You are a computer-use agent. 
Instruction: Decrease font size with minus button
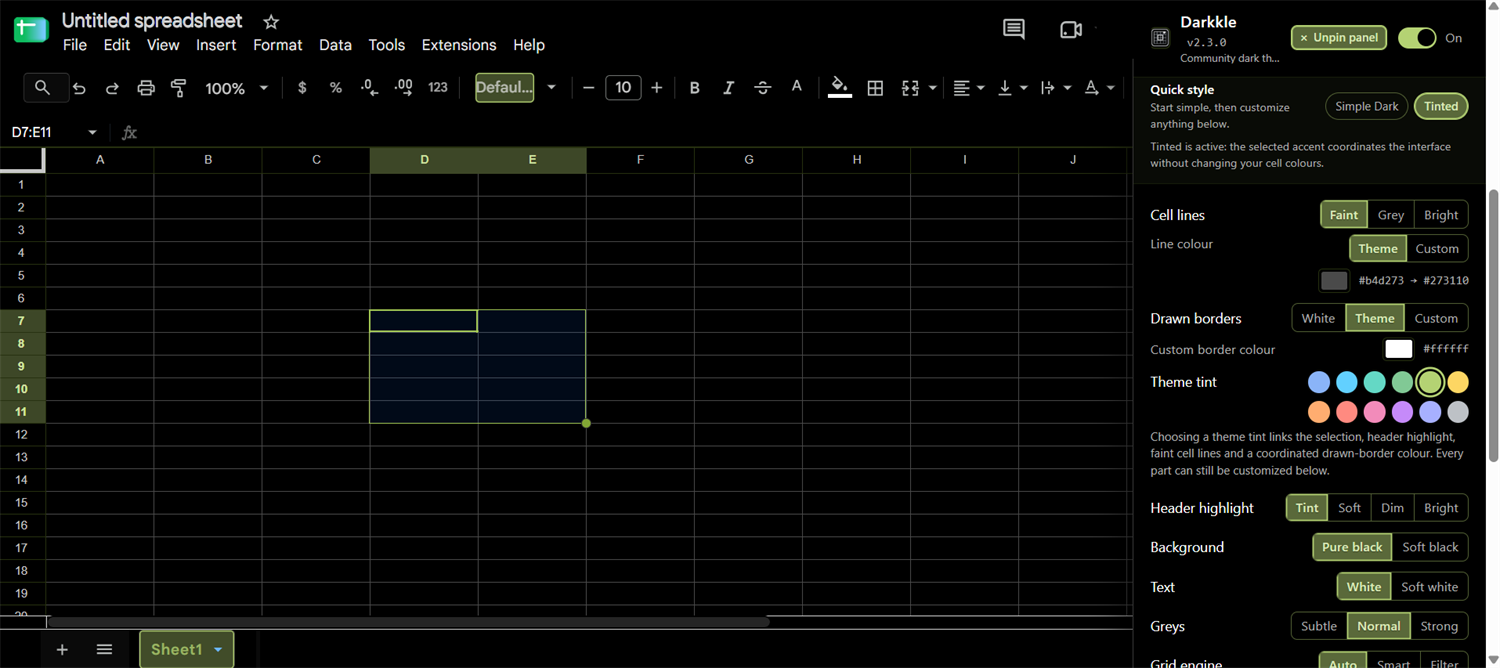[588, 88]
